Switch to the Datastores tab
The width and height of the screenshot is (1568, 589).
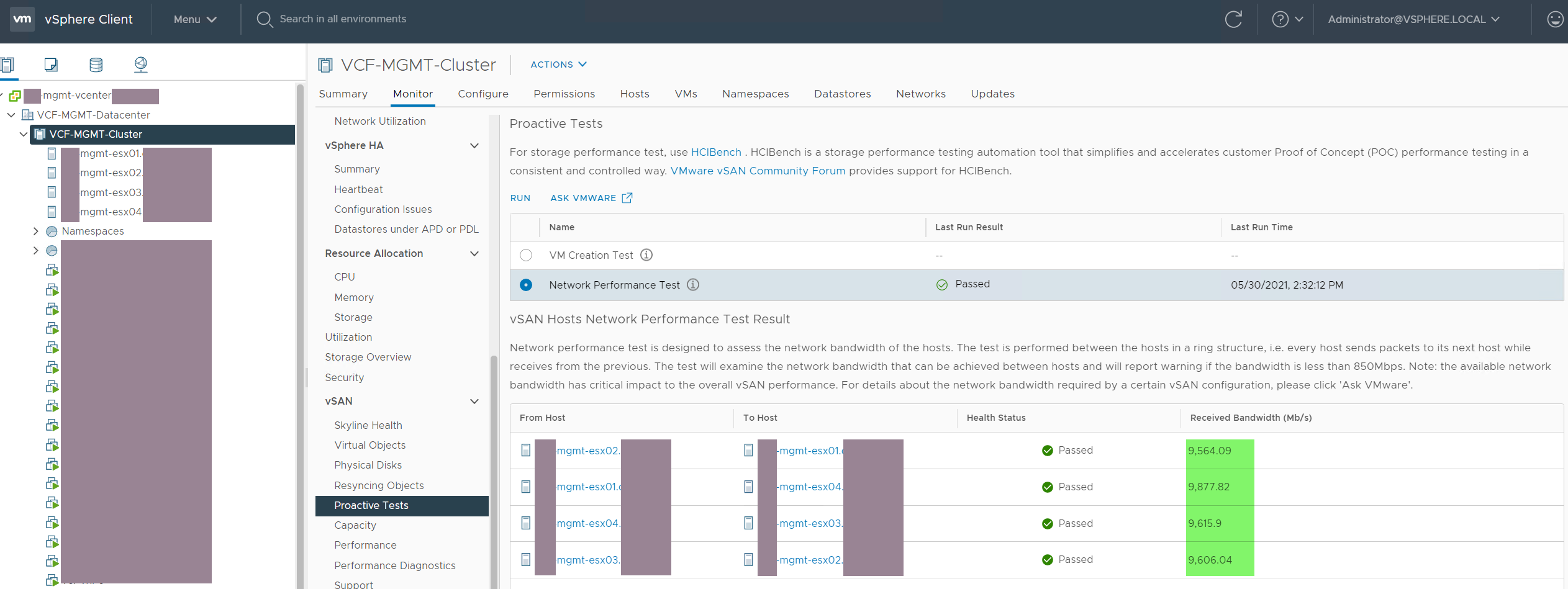click(x=842, y=94)
